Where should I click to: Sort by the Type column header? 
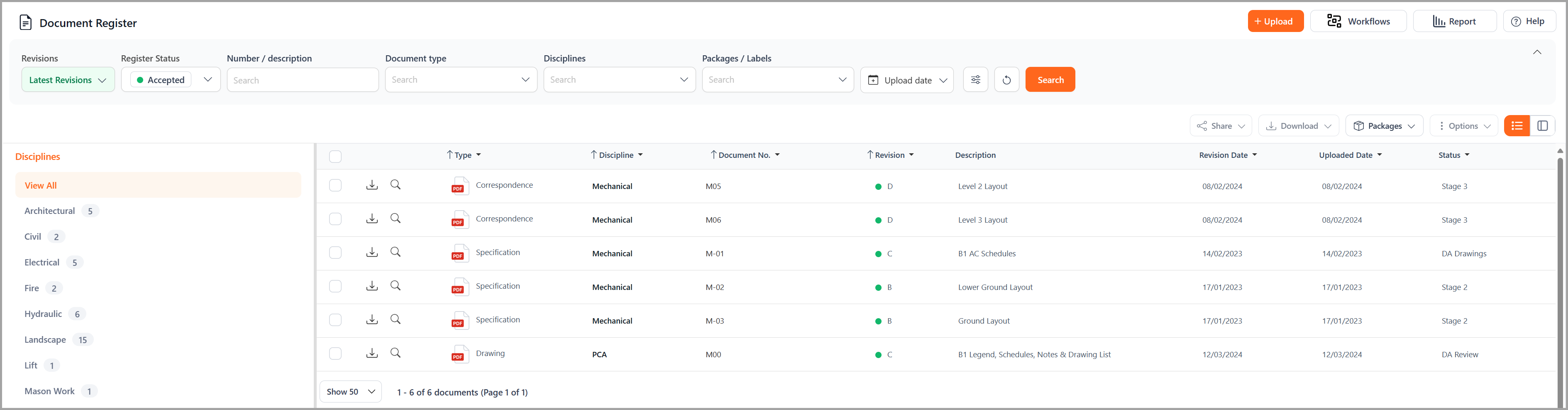[x=464, y=155]
